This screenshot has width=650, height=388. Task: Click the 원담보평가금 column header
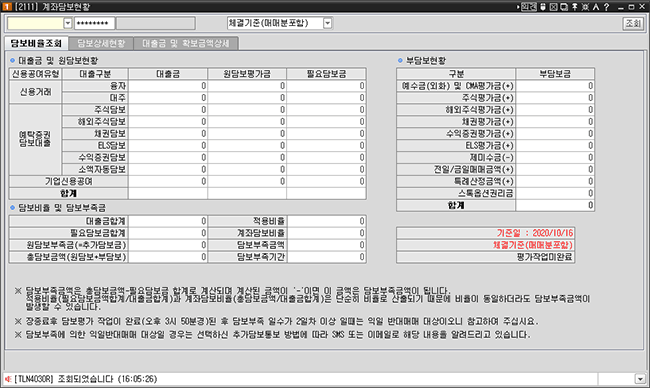coord(247,74)
